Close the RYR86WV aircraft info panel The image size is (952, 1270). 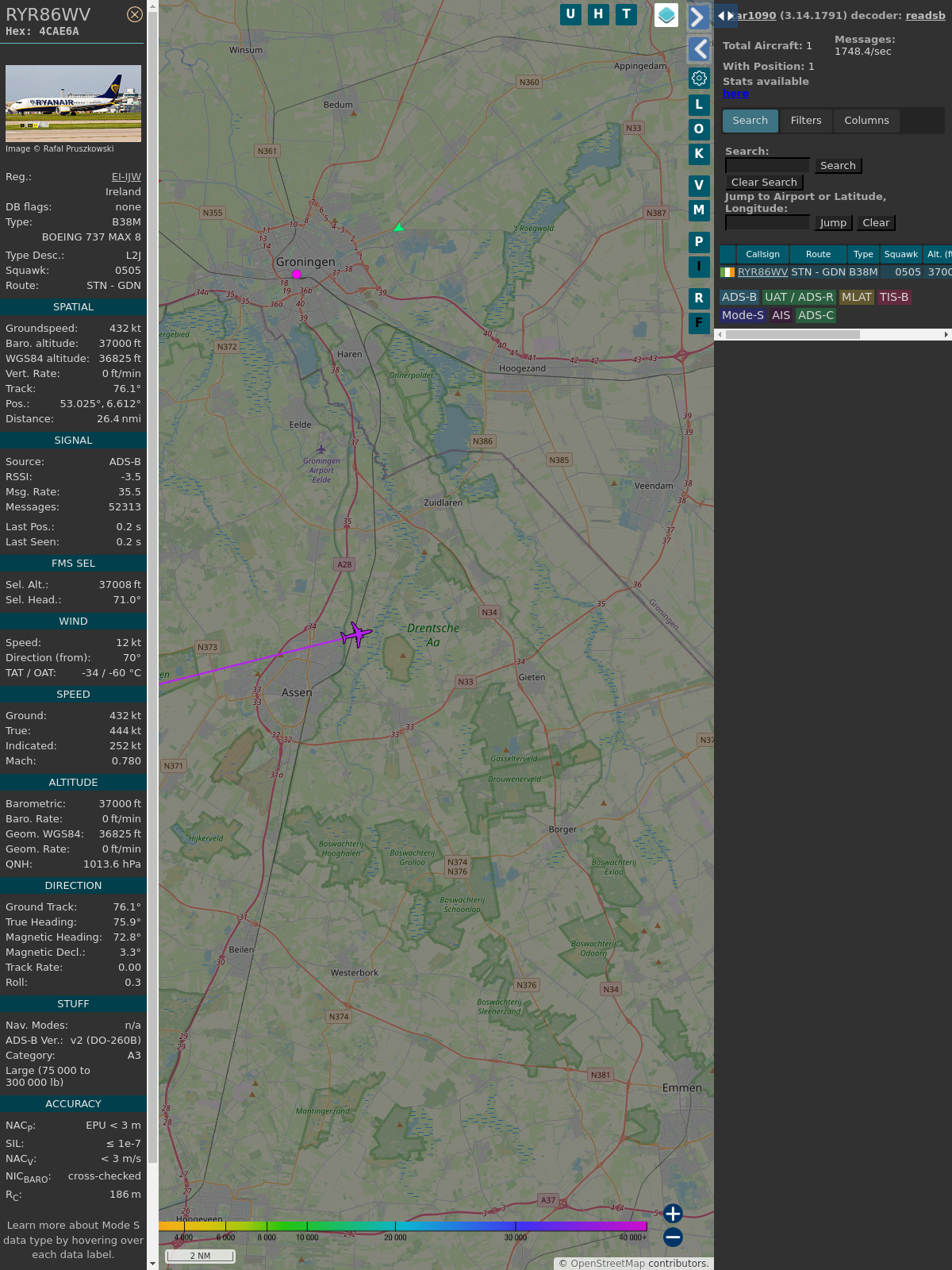click(x=135, y=14)
